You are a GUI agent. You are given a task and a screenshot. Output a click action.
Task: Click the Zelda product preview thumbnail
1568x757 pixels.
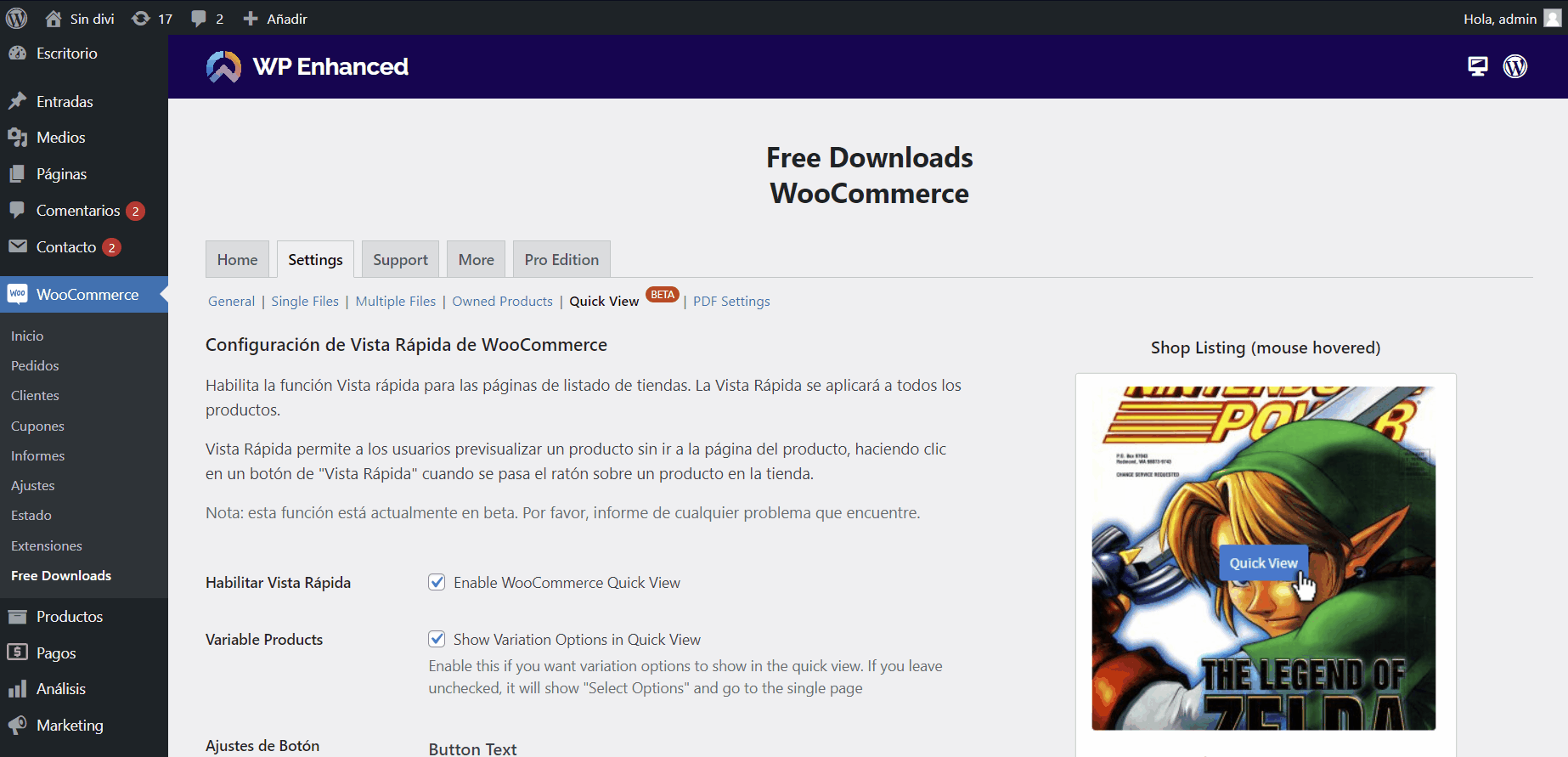click(1263, 646)
